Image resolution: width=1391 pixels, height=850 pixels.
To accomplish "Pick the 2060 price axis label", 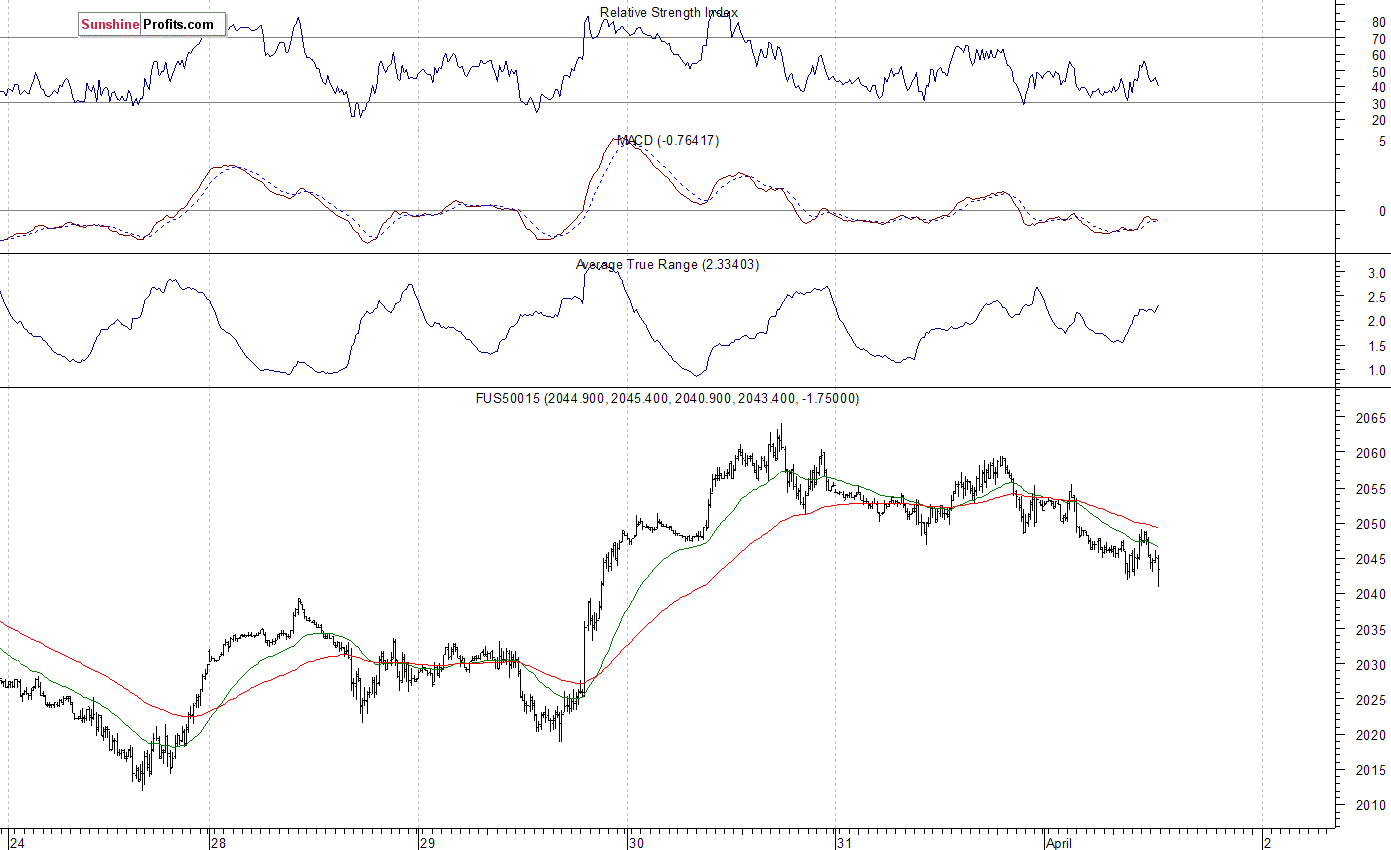I will (x=1372, y=453).
